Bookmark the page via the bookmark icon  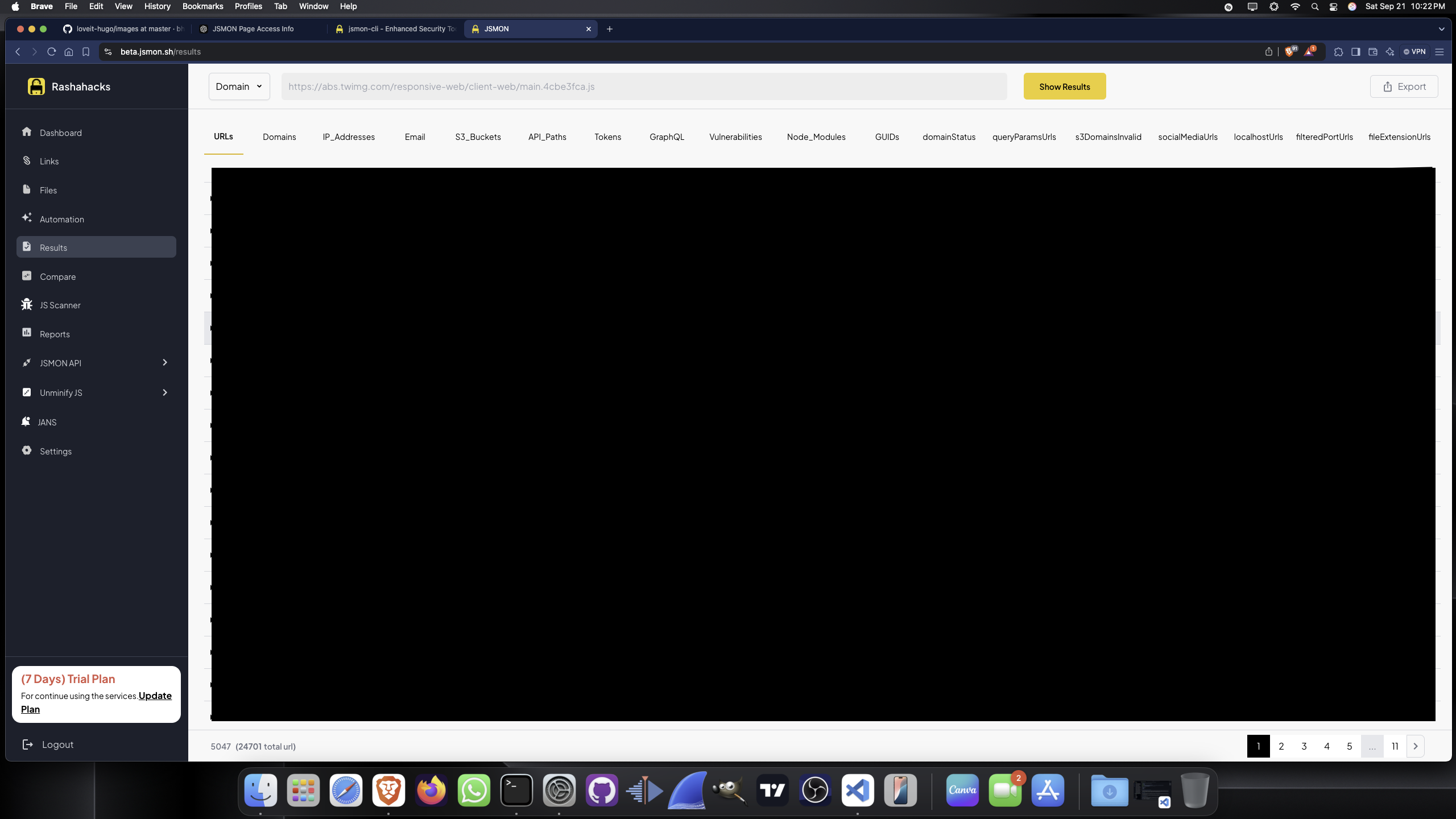pyautogui.click(x=86, y=52)
